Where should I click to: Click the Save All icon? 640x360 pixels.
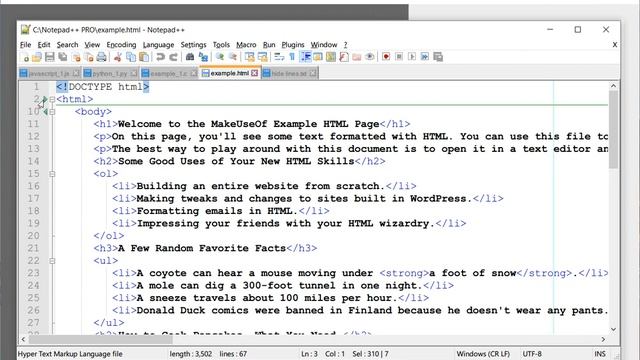pos(63,57)
